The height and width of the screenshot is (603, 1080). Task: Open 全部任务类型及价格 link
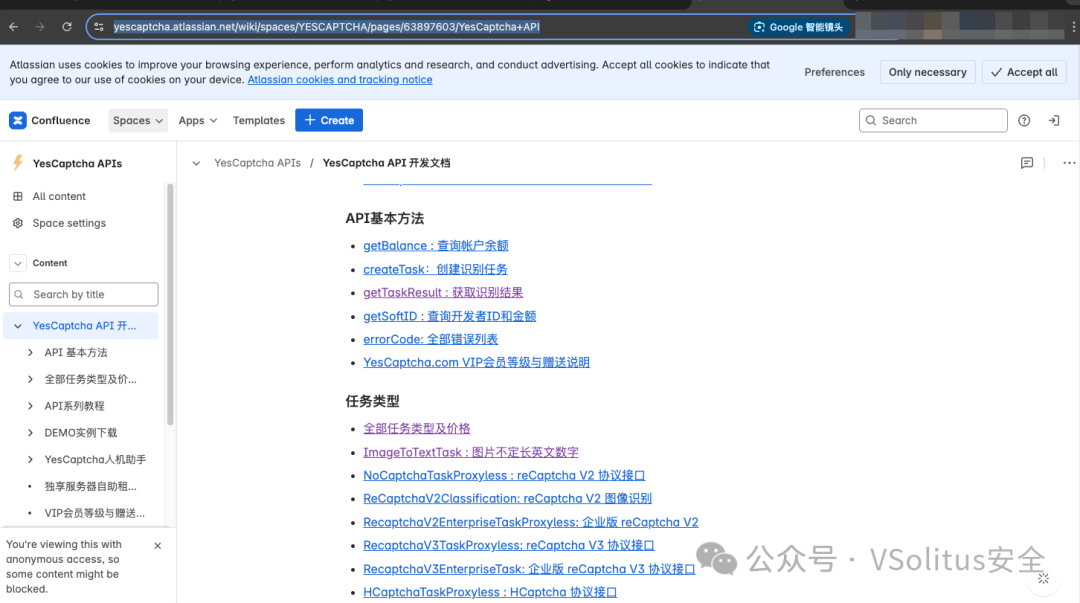click(x=417, y=429)
